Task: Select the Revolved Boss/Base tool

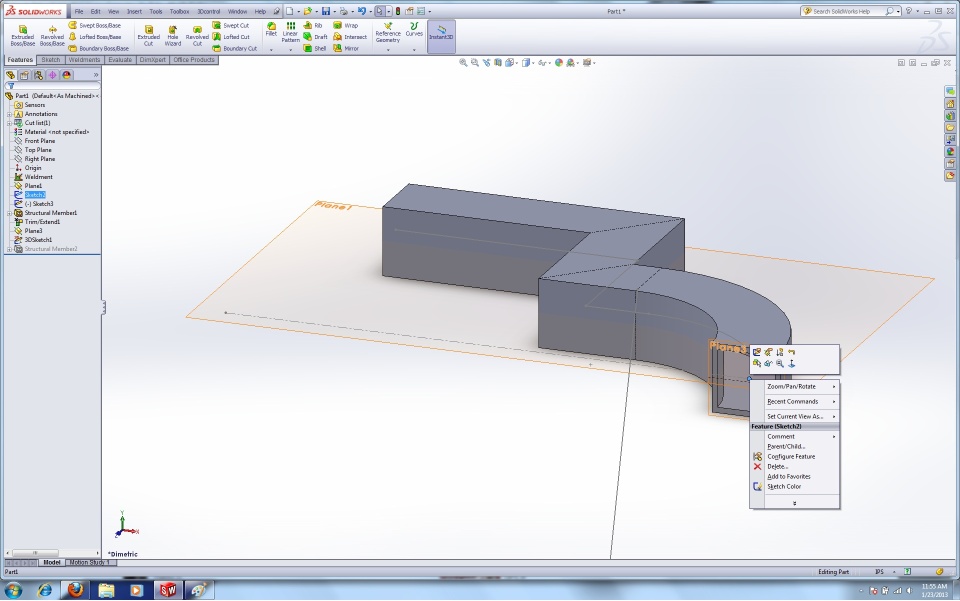Action: pyautogui.click(x=52, y=36)
